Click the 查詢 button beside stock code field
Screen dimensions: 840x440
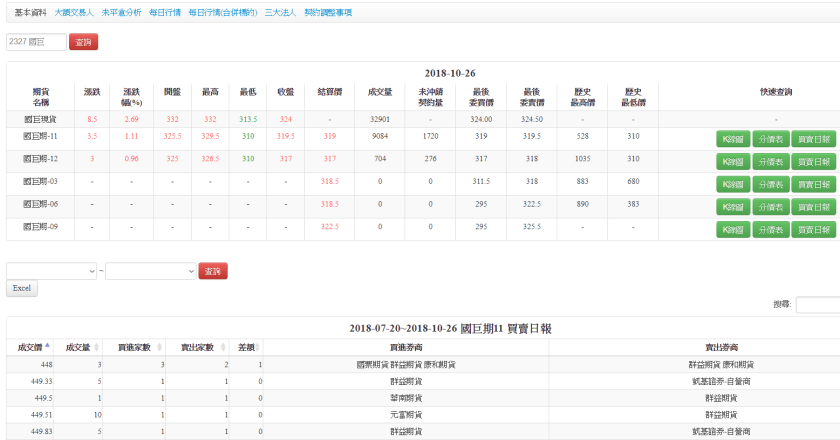[x=84, y=42]
